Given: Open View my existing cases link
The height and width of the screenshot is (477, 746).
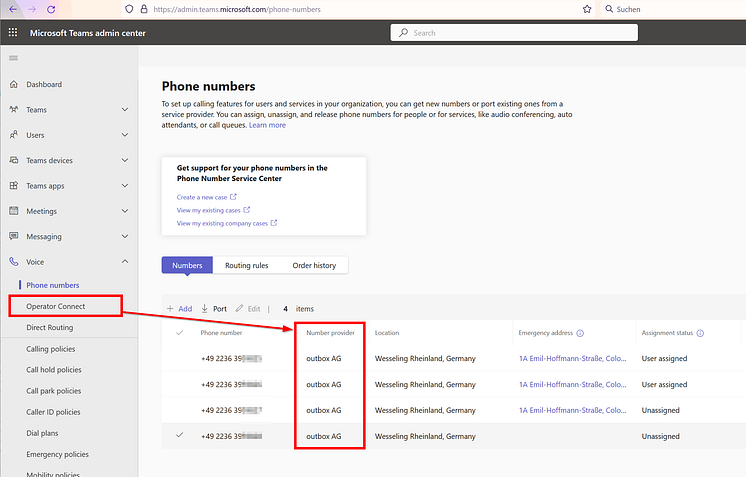Looking at the screenshot, I should 208,210.
